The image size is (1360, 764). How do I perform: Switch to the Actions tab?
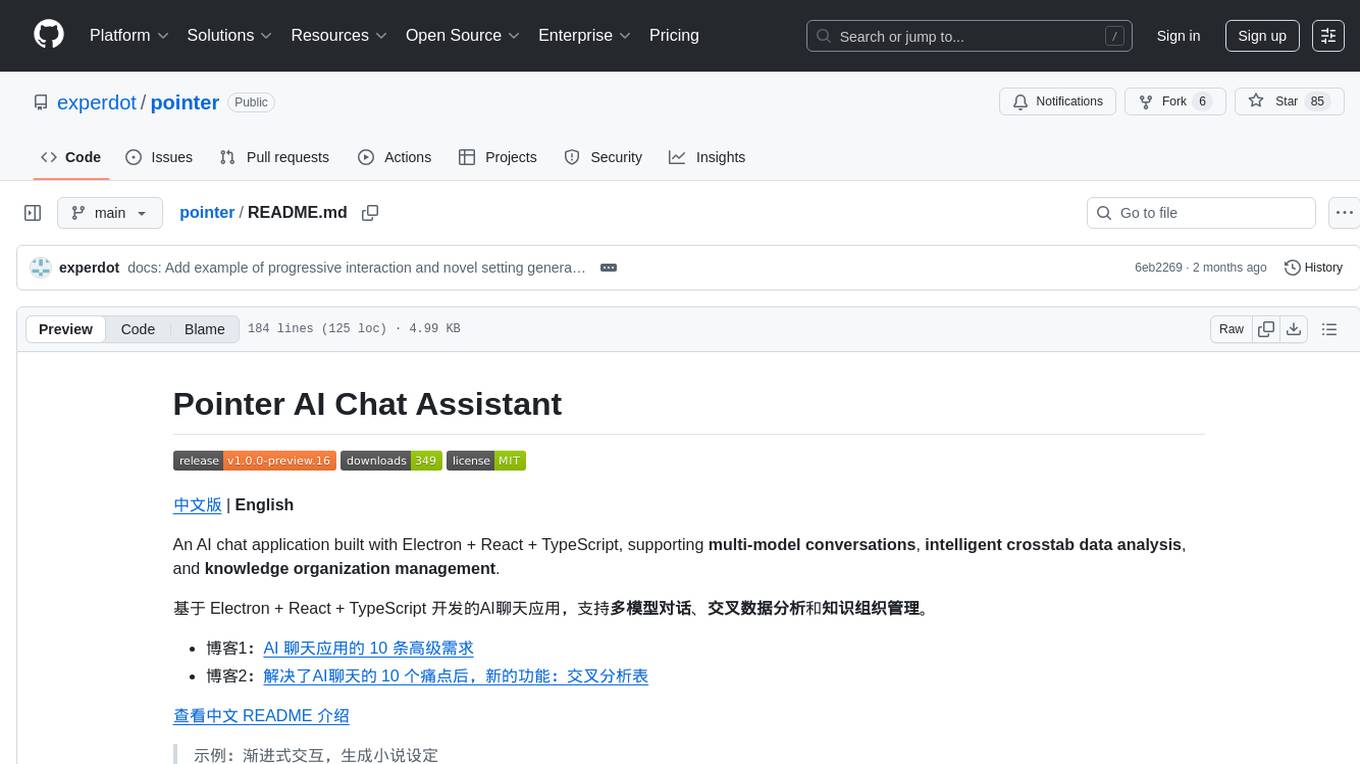point(395,157)
